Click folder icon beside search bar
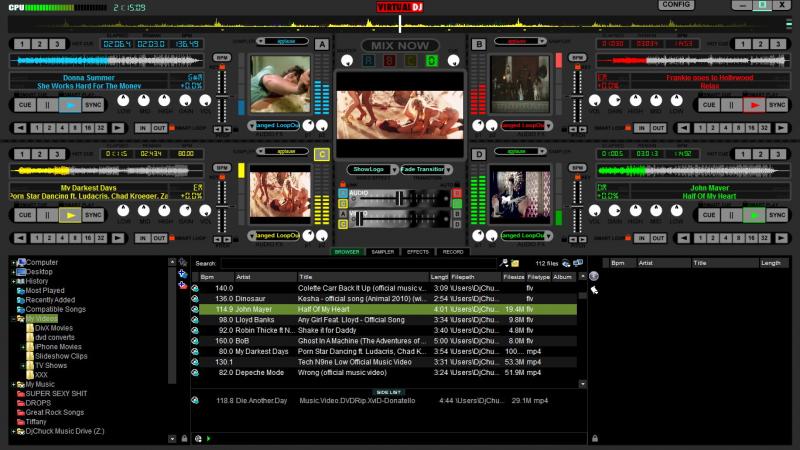The image size is (800, 450). pyautogui.click(x=515, y=263)
